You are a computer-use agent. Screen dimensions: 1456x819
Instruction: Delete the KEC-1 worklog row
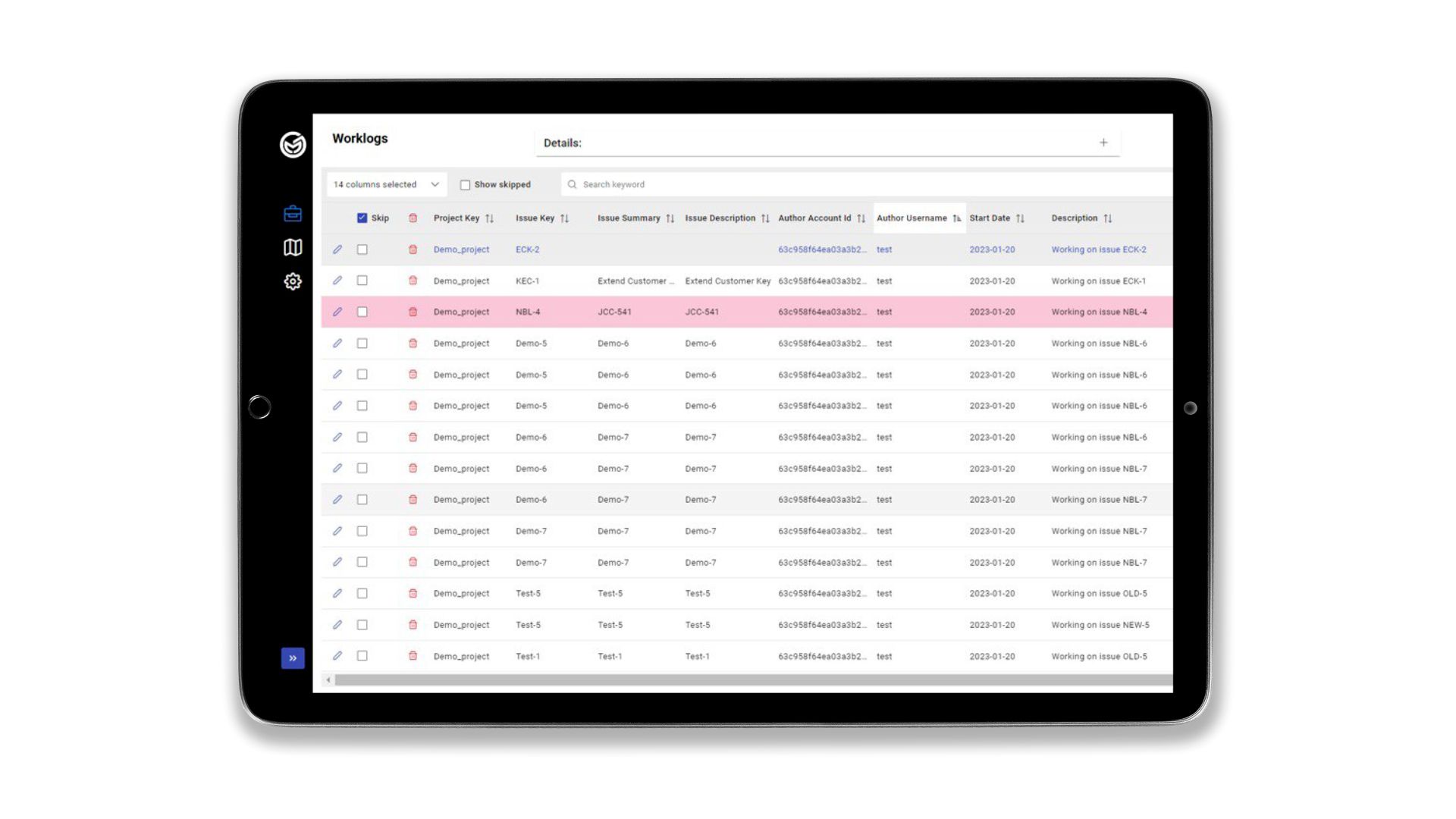(x=413, y=281)
